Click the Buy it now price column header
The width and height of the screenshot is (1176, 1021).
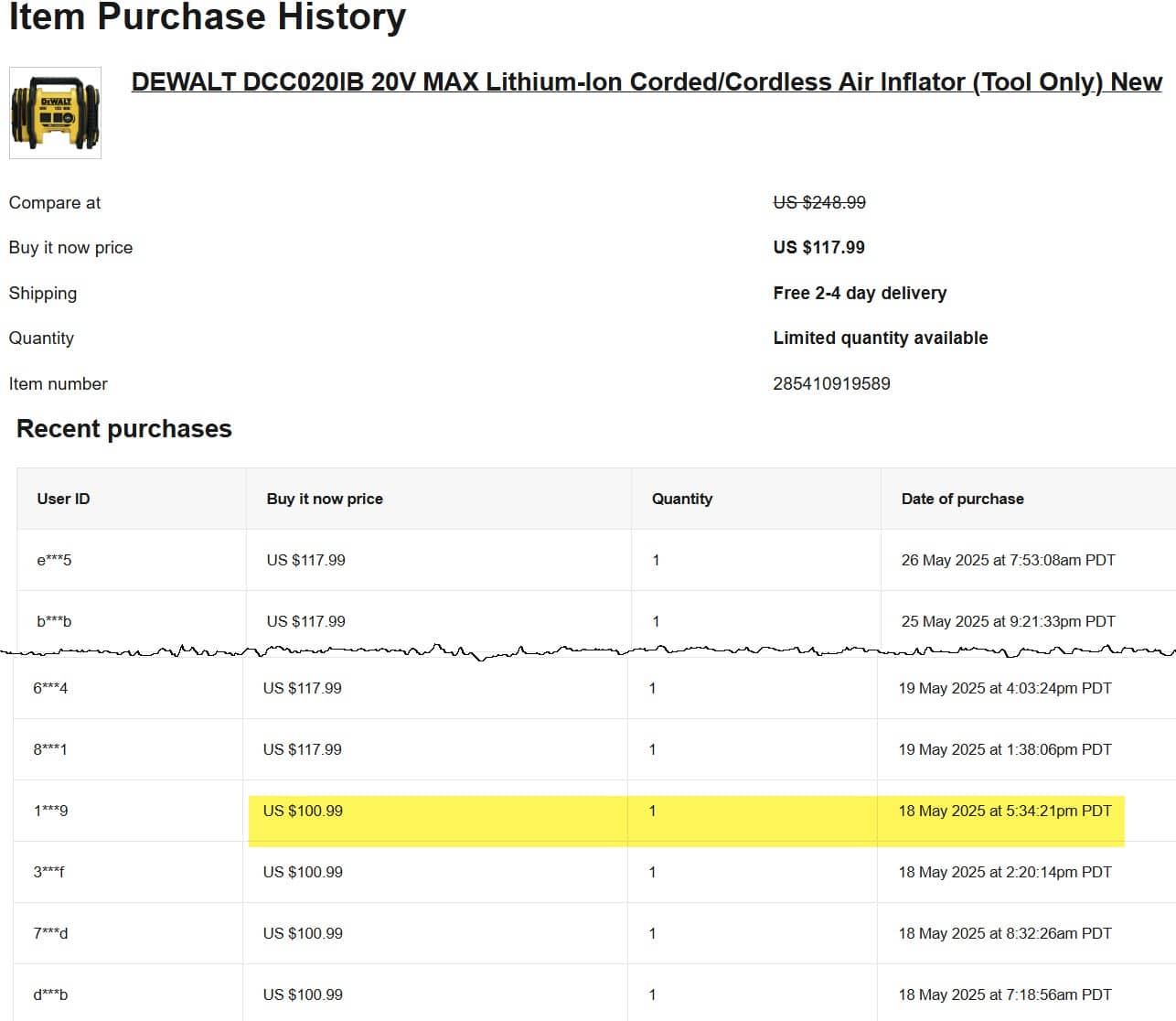325,499
